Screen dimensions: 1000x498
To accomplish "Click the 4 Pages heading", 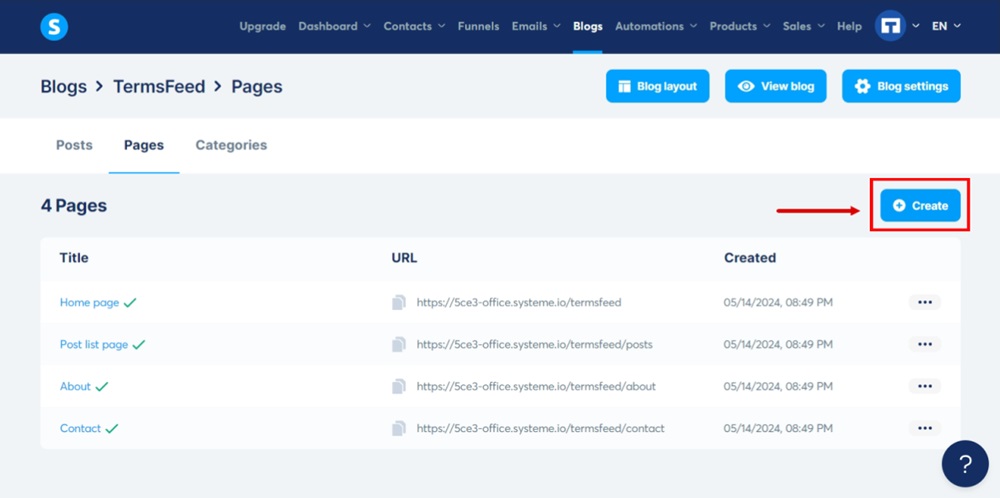I will pos(74,206).
